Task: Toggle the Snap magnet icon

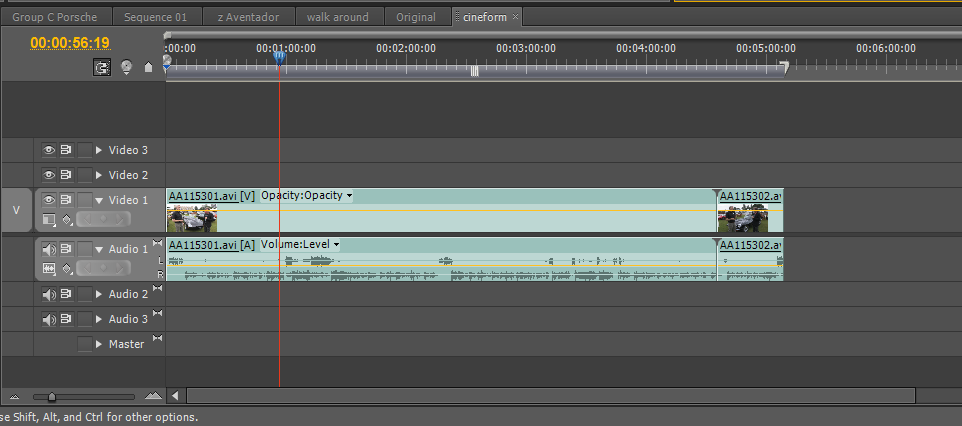Action: [x=102, y=68]
